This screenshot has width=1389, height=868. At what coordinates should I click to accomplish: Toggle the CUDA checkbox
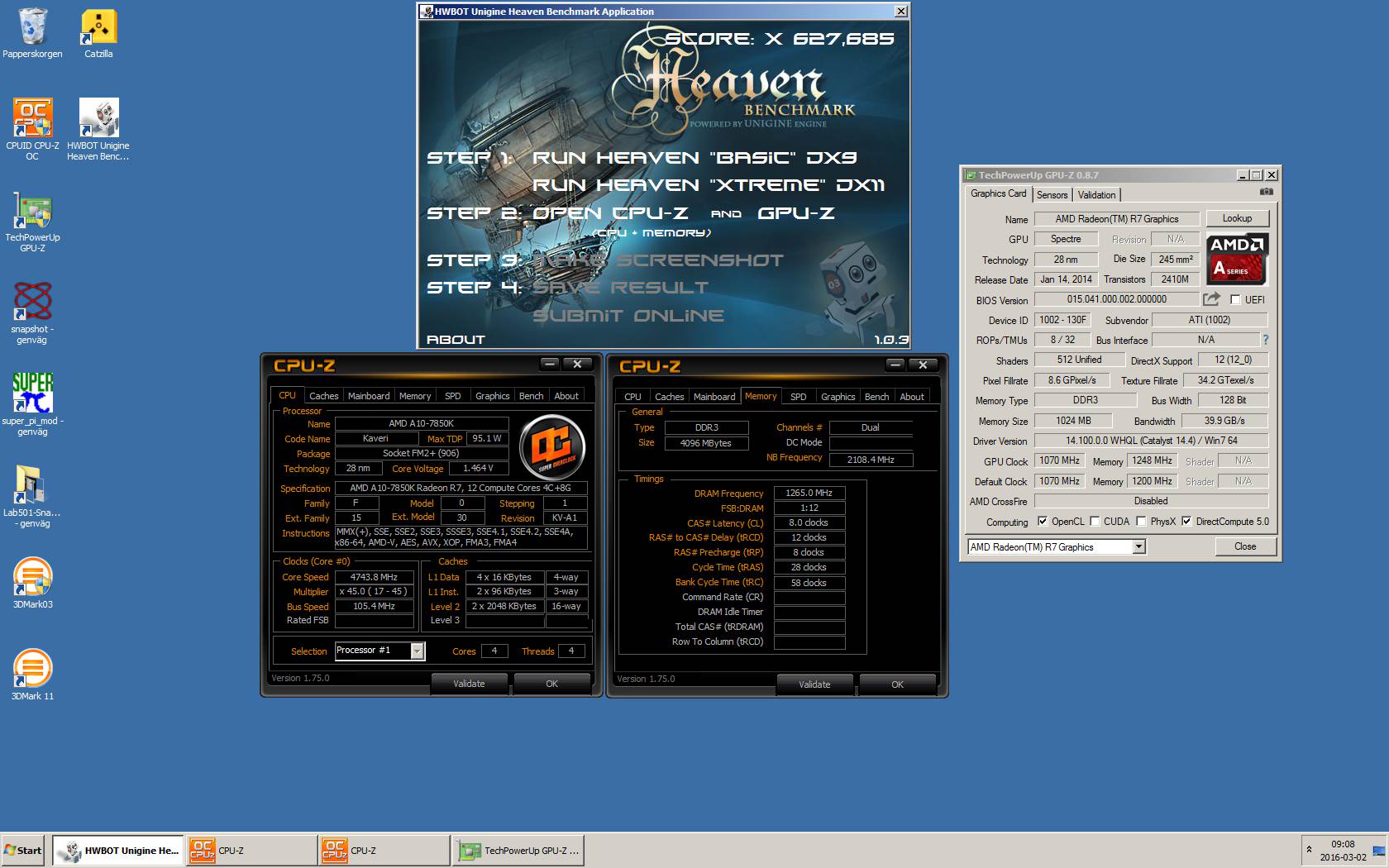pyautogui.click(x=1095, y=521)
